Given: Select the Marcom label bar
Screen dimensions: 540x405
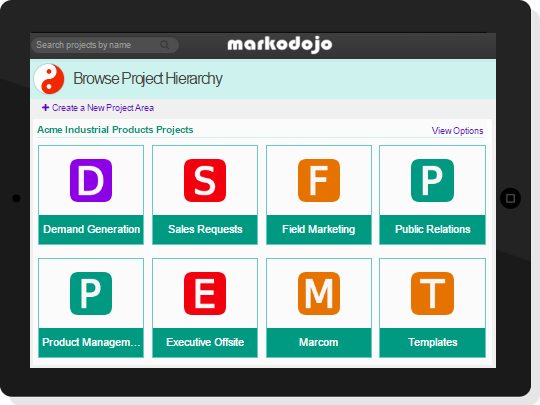Looking at the screenshot, I should tap(319, 343).
